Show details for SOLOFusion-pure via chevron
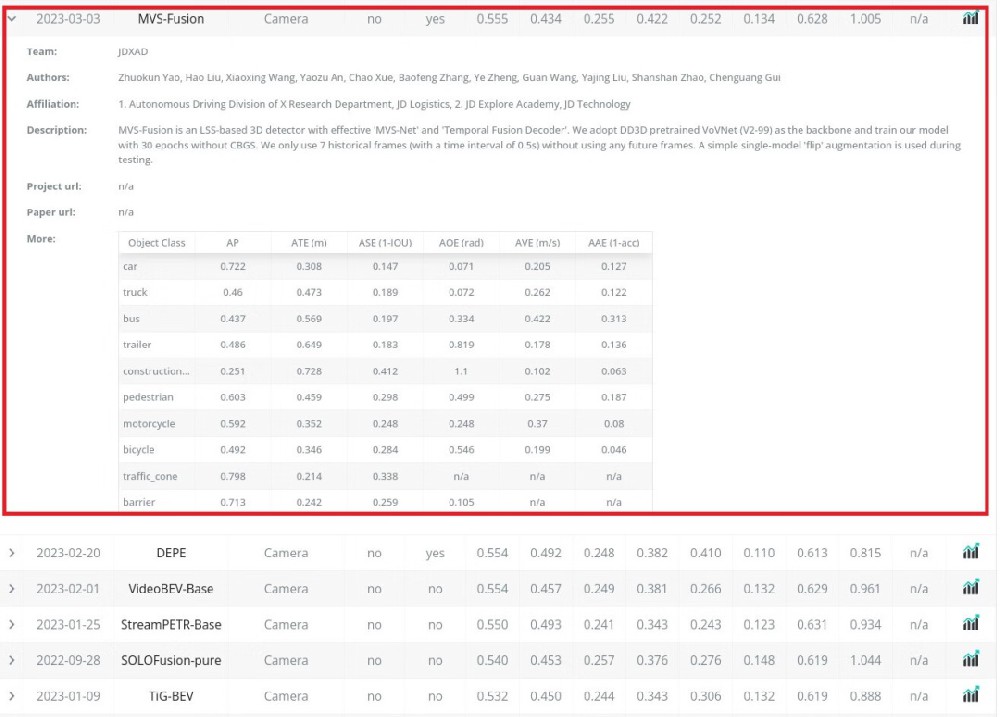The image size is (1000, 717). 11,660
